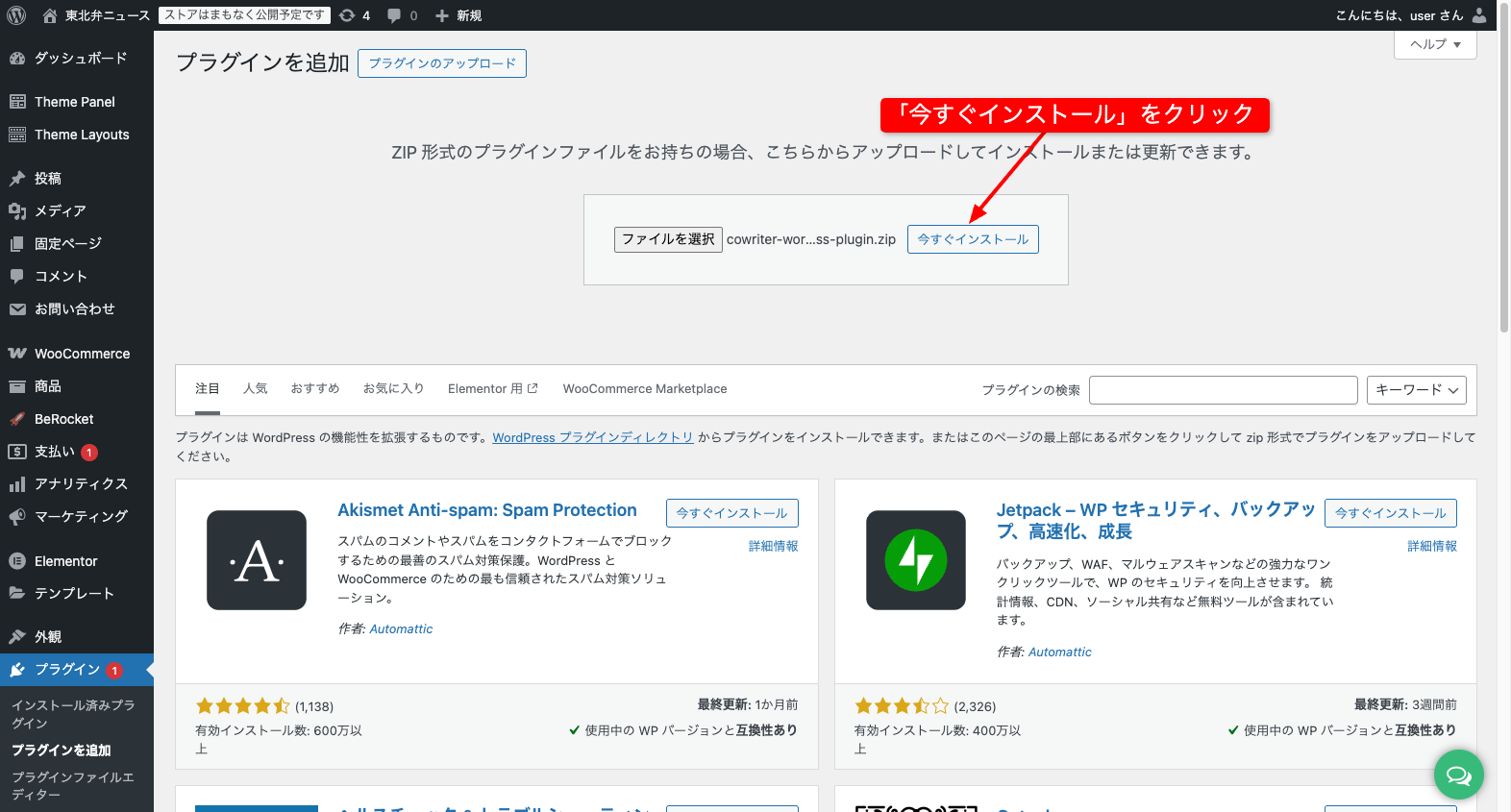Switch to お気に入り favorites tab
This screenshot has height=812, width=1511.
(394, 389)
